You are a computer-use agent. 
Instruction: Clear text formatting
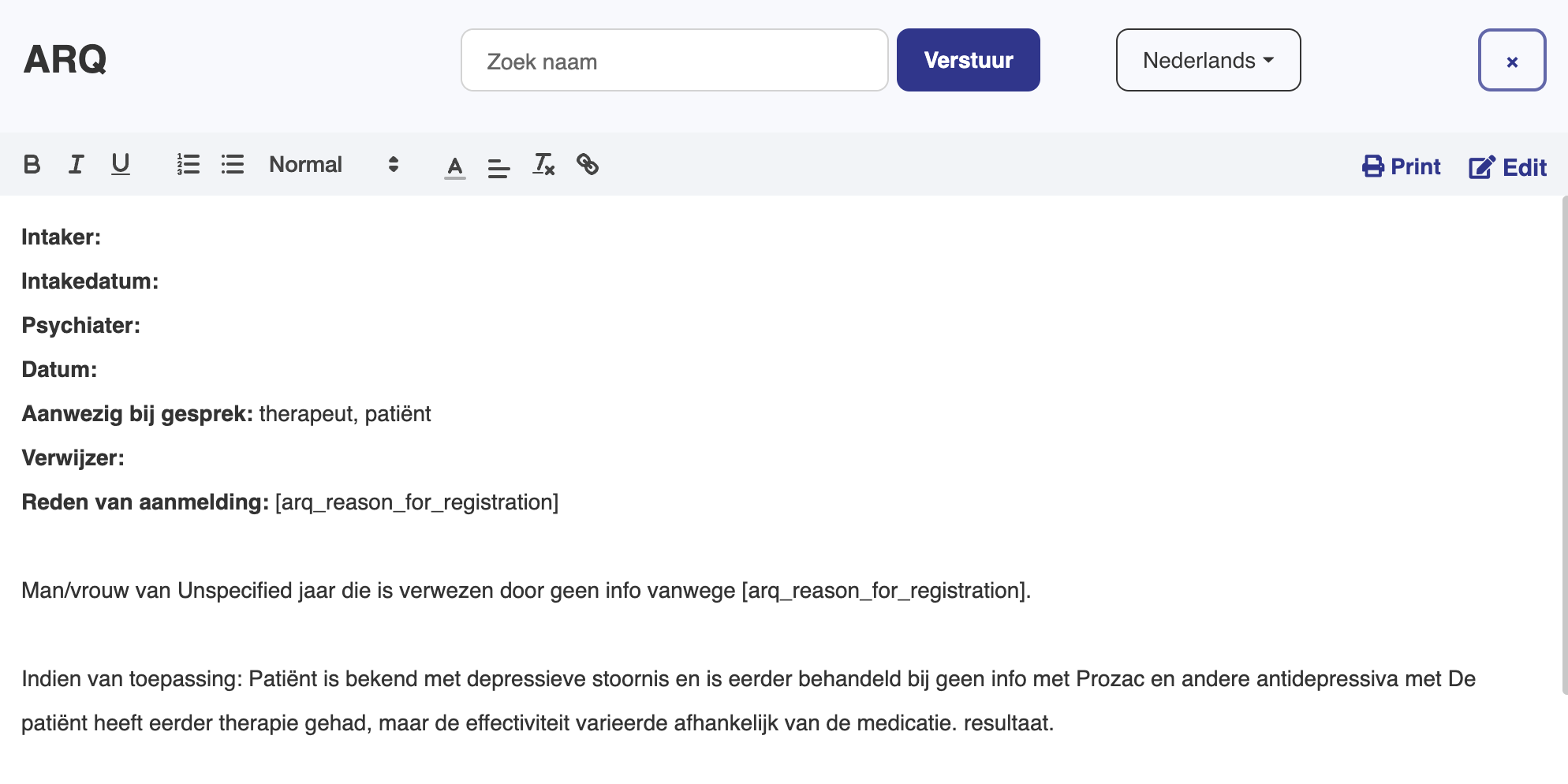(x=543, y=165)
